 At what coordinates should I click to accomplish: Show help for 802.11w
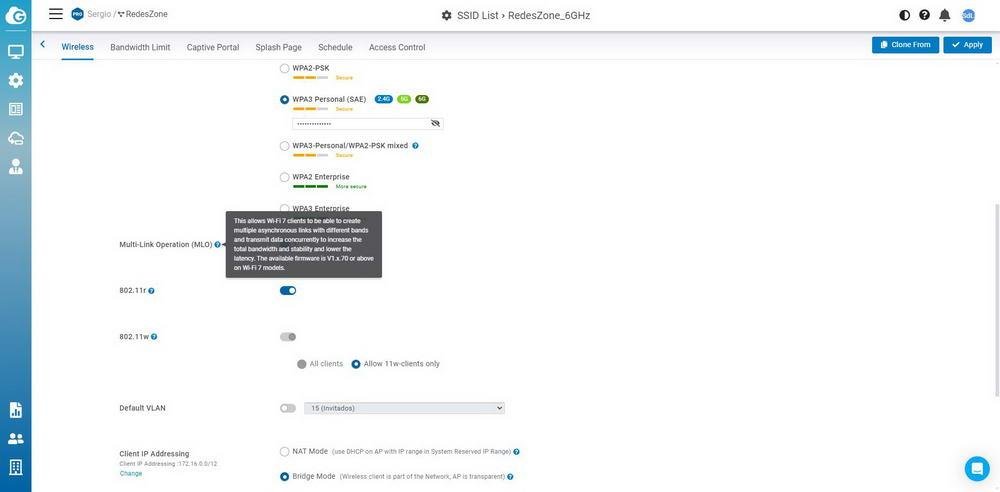pyautogui.click(x=154, y=337)
